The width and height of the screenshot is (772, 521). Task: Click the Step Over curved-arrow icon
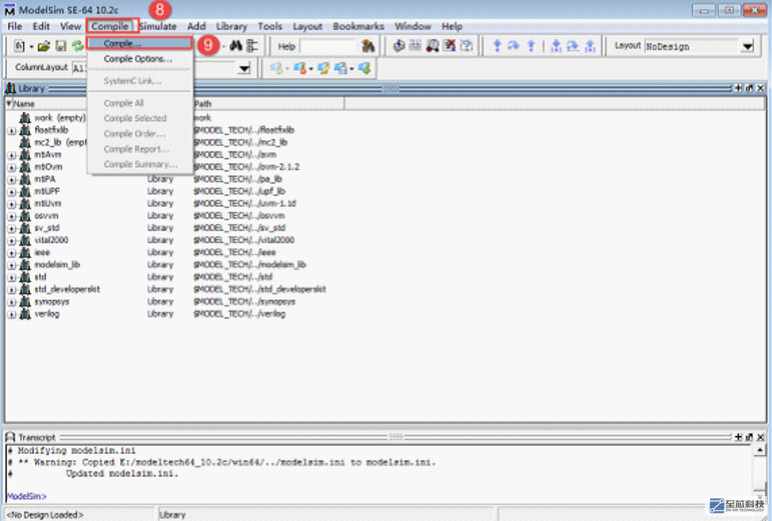[x=514, y=46]
